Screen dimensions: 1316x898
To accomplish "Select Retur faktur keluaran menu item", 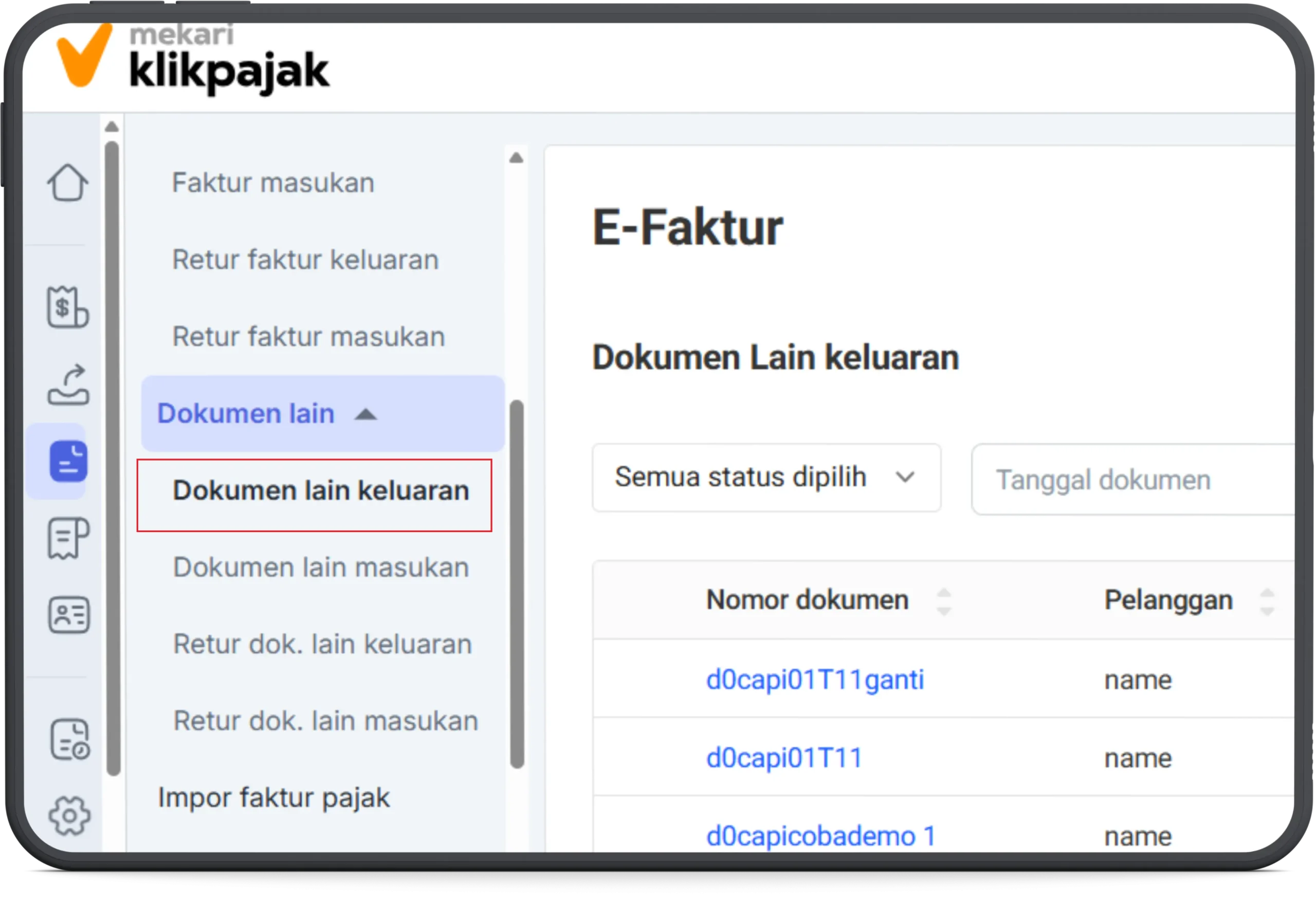I will click(304, 260).
